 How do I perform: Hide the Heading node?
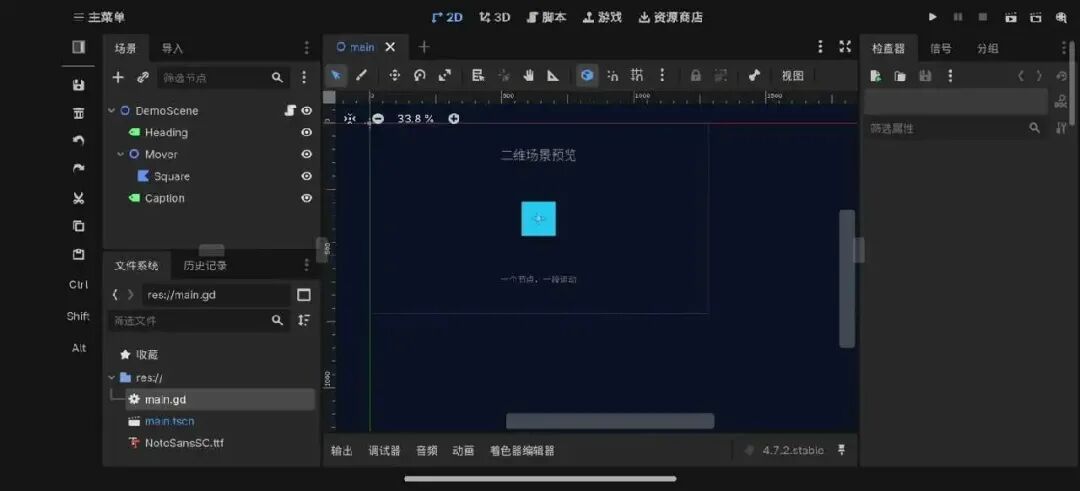coord(307,132)
